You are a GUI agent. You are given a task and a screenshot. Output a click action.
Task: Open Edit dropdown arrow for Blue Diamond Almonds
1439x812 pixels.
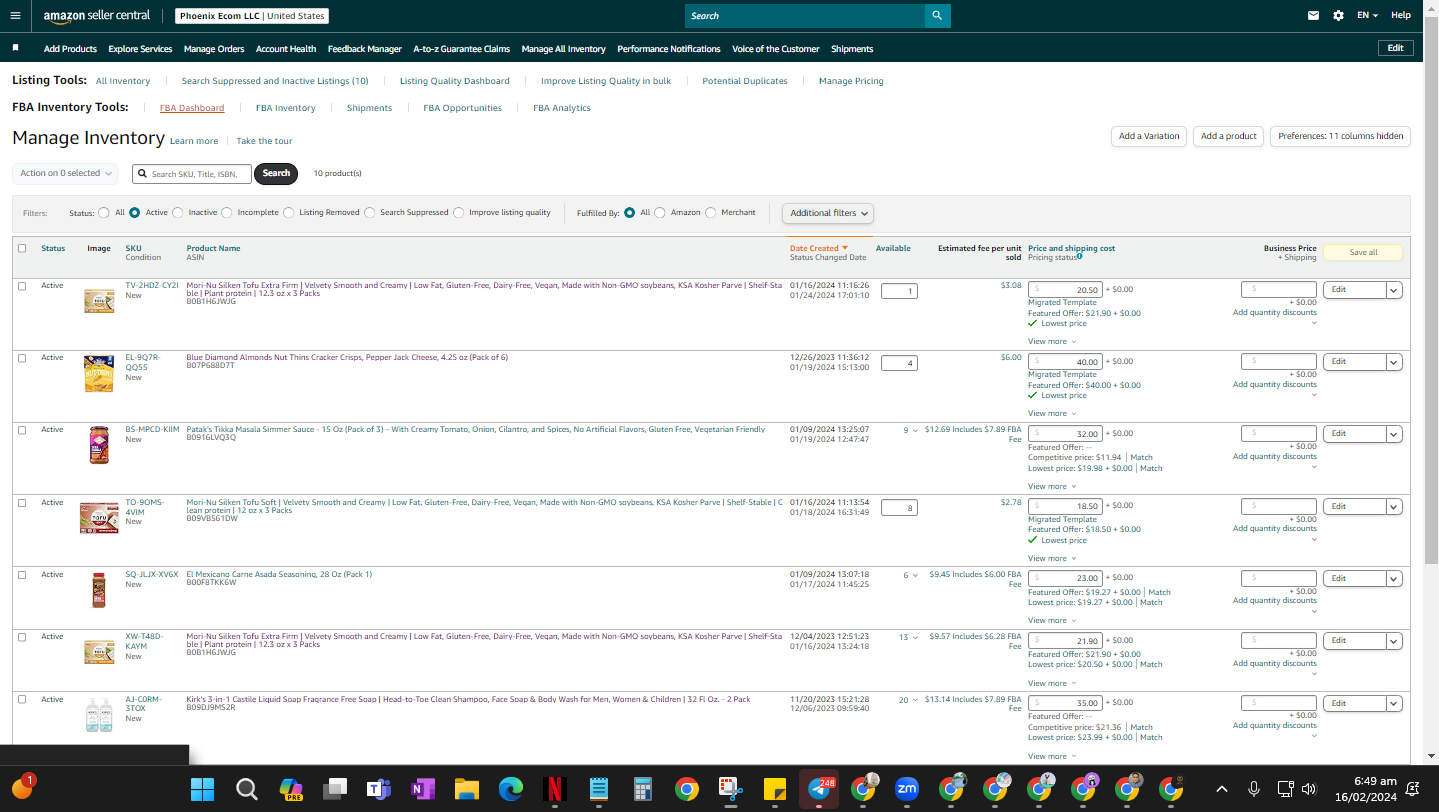[x=1394, y=362]
